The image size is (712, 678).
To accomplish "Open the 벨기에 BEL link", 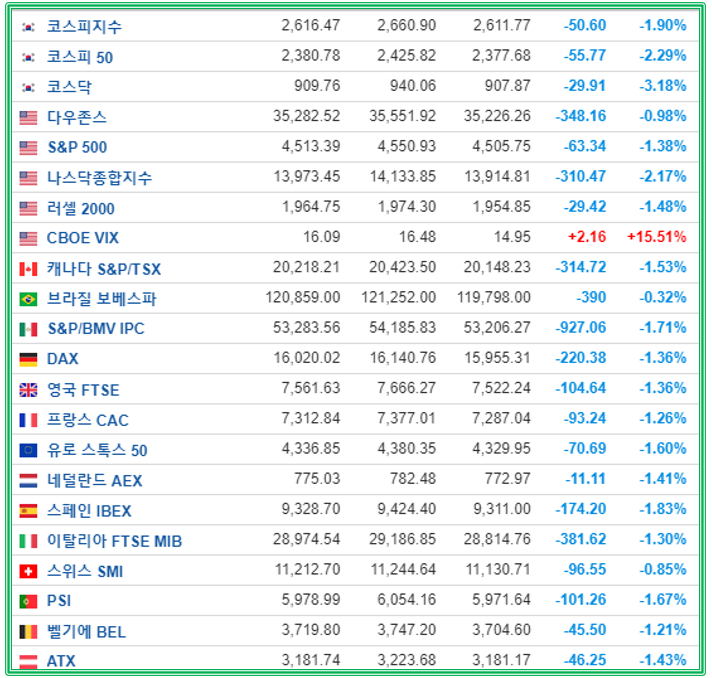I will [x=86, y=631].
